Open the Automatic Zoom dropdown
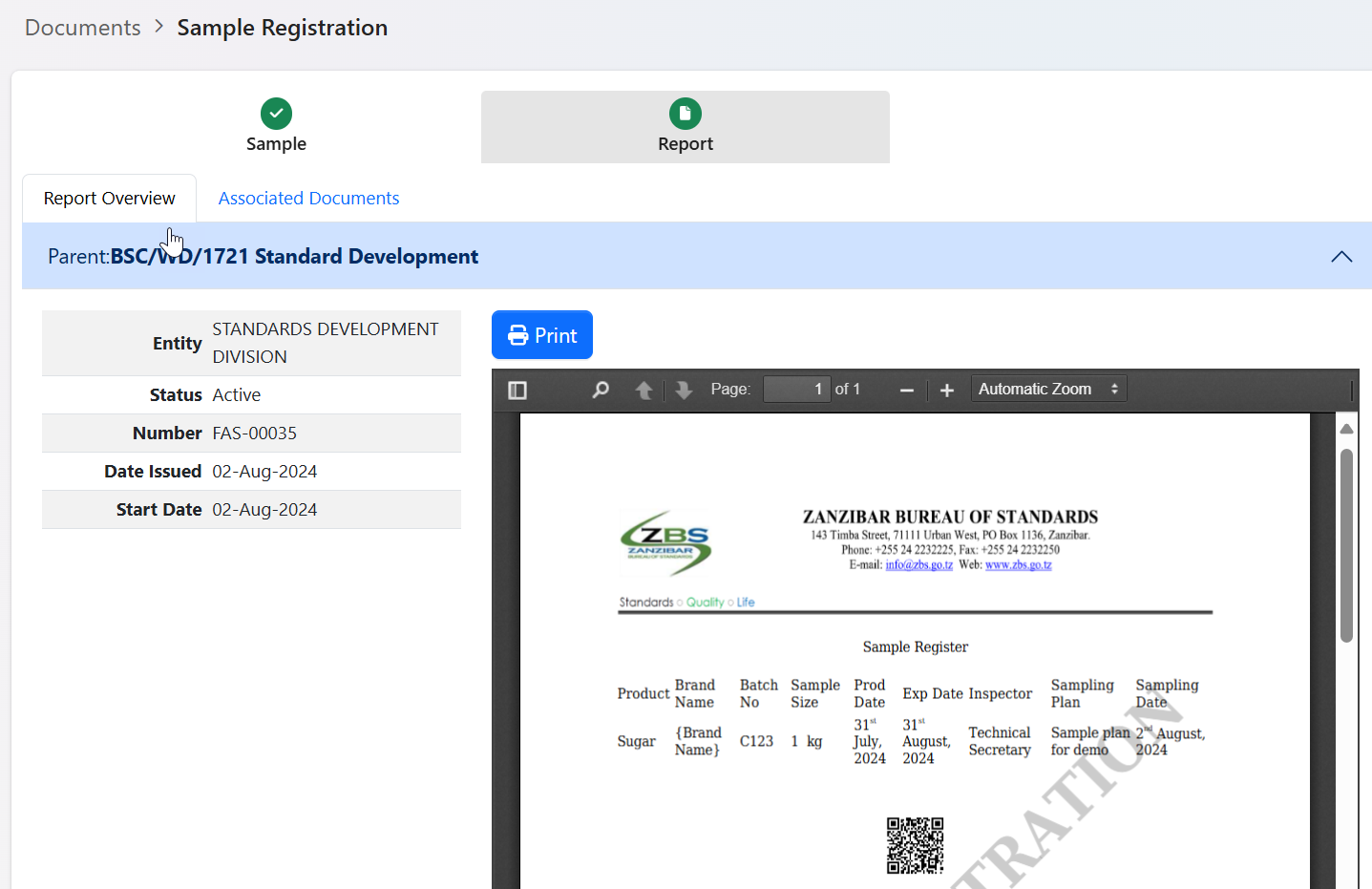This screenshot has width=1372, height=889. point(1048,389)
